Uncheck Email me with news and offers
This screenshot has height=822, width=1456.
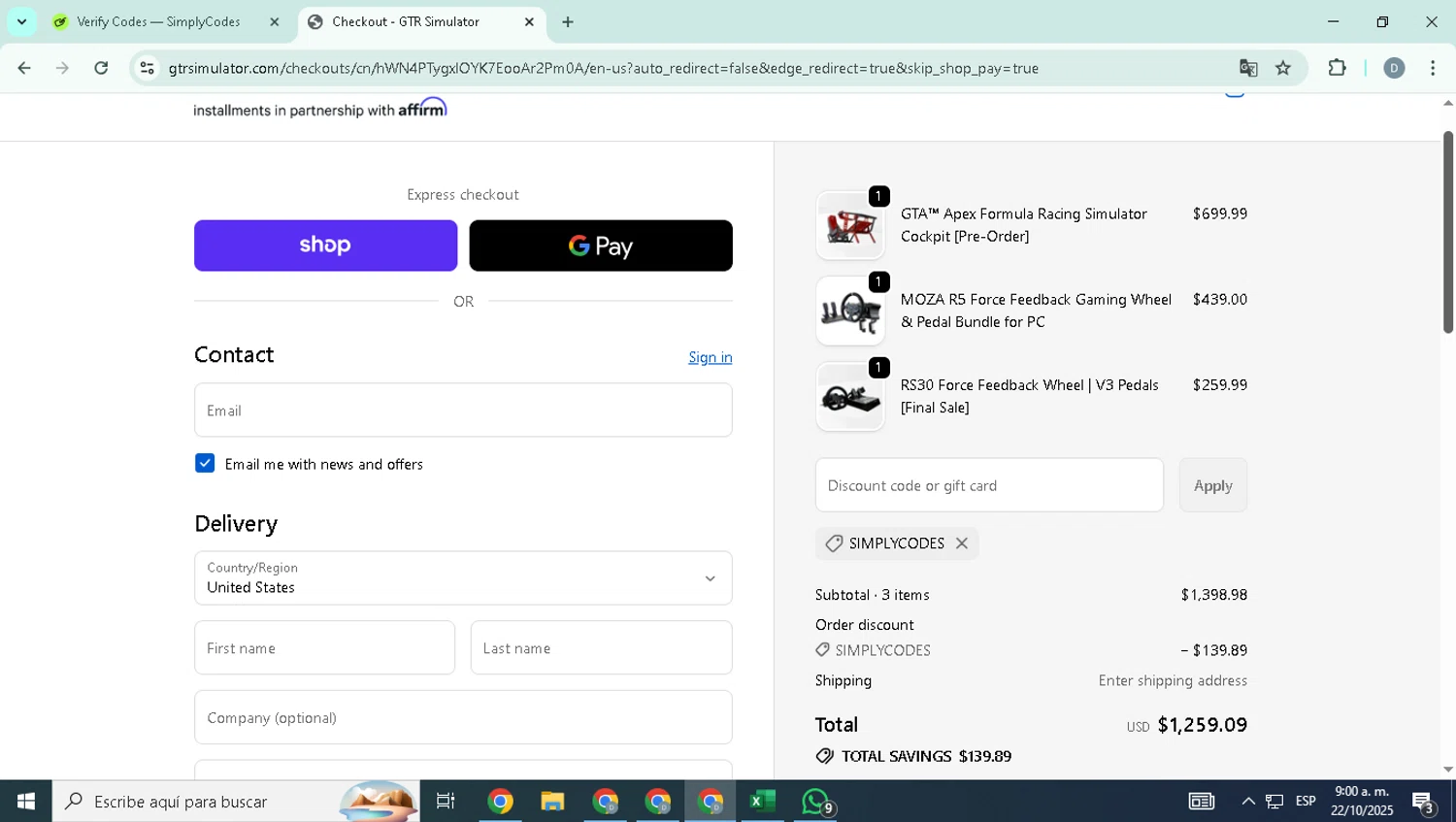[205, 463]
